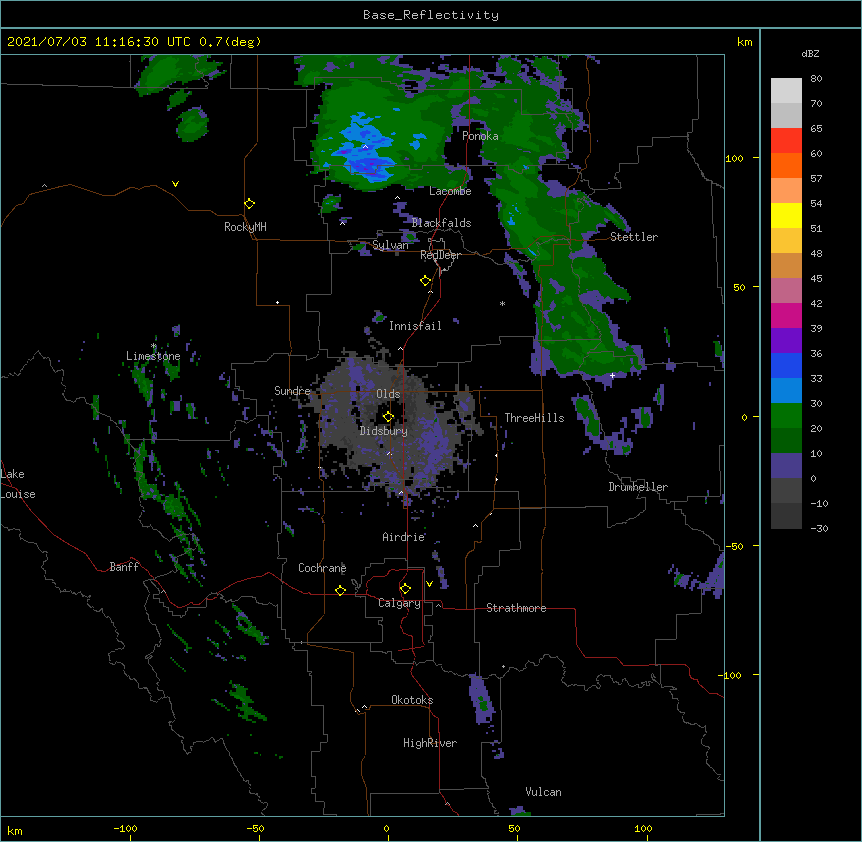Pick the purple 39 dBZ legend swatch
The width and height of the screenshot is (862, 842).
click(x=786, y=341)
